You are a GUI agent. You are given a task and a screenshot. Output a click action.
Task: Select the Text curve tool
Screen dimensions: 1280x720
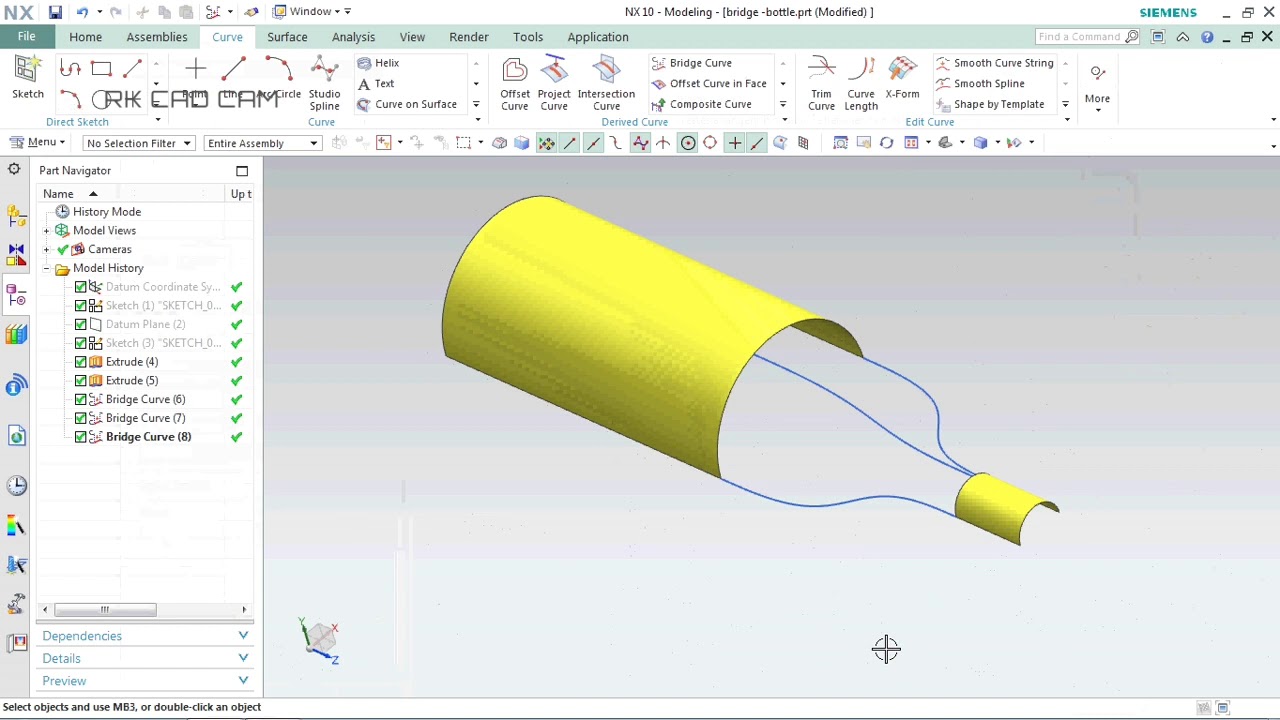pyautogui.click(x=376, y=84)
